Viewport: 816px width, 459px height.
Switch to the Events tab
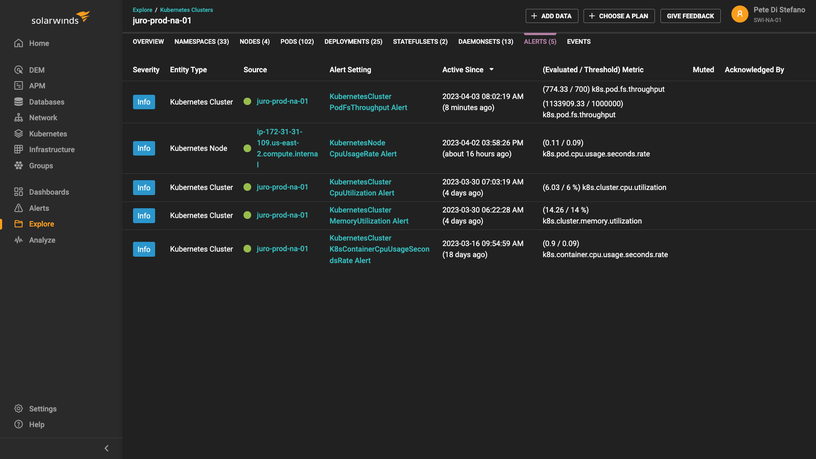point(579,42)
